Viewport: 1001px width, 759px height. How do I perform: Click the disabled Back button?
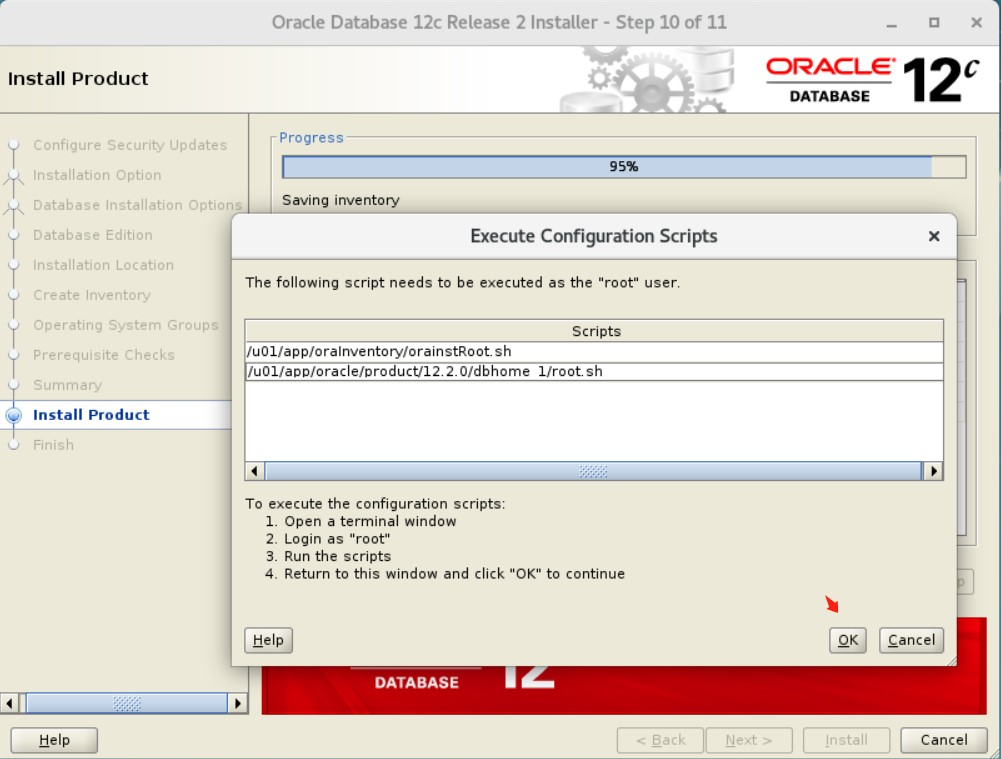coord(660,740)
